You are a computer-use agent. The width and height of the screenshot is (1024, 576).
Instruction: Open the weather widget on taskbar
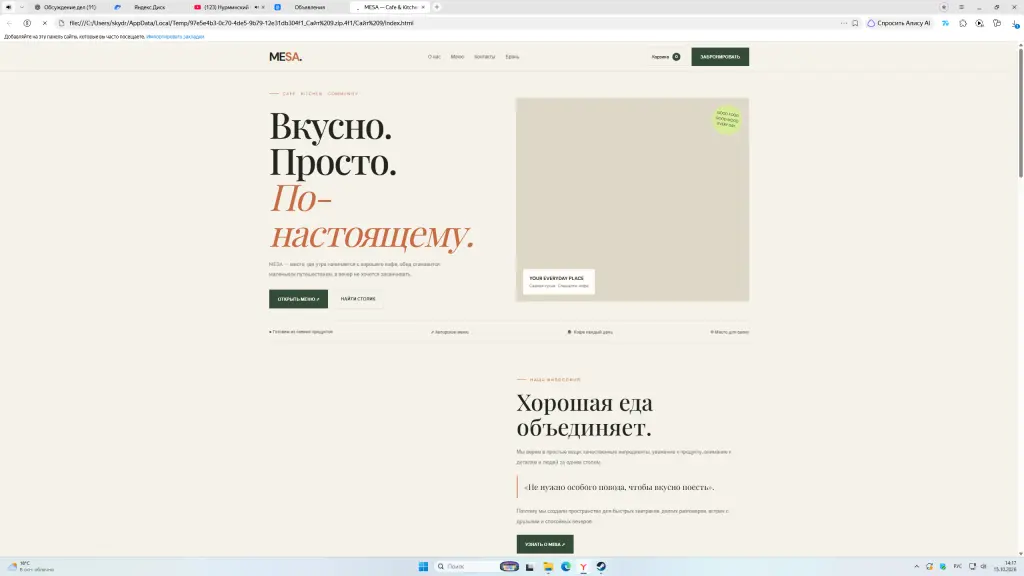pos(31,566)
